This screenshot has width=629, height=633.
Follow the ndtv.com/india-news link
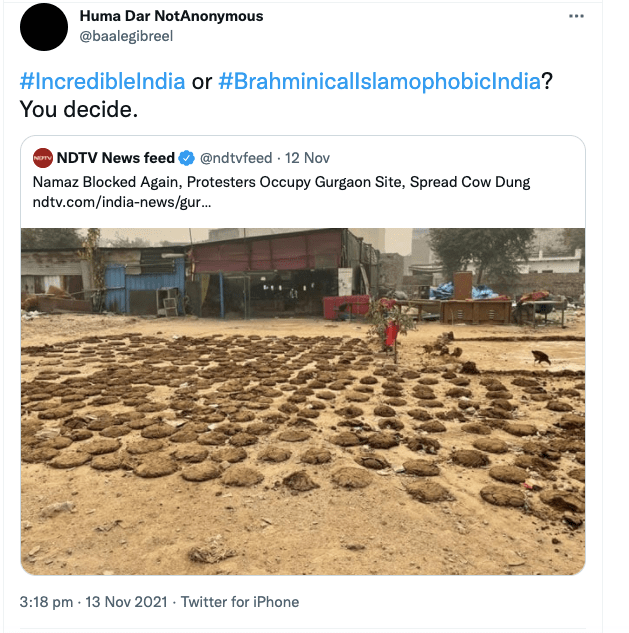point(121,202)
